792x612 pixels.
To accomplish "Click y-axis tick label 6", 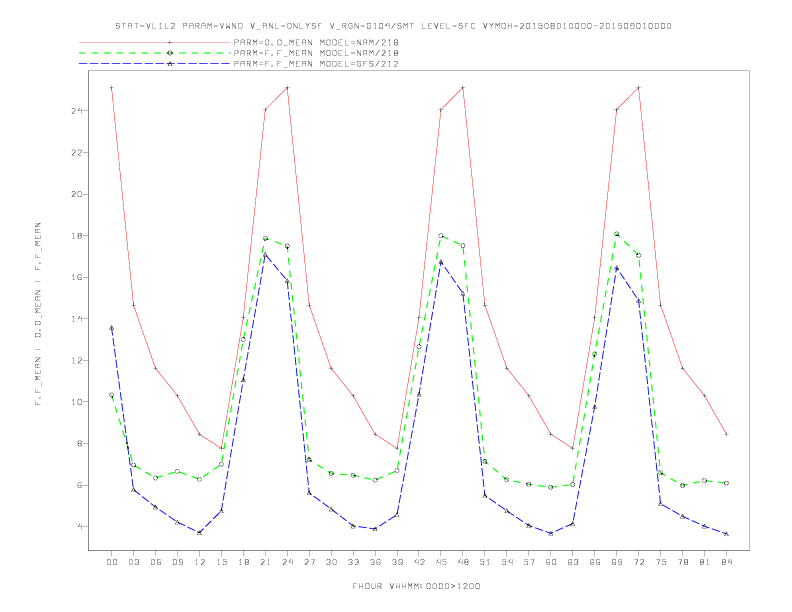I will coord(80,485).
